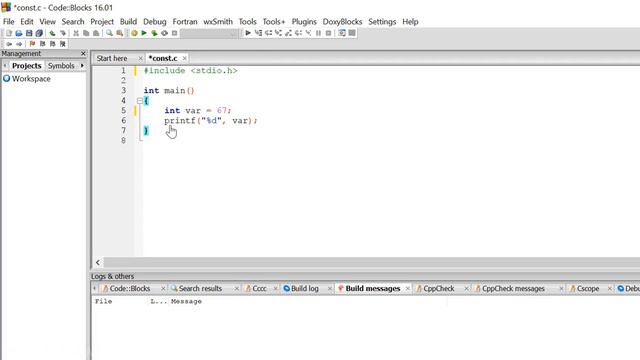
Task: Open the Search menu
Action: click(73, 22)
